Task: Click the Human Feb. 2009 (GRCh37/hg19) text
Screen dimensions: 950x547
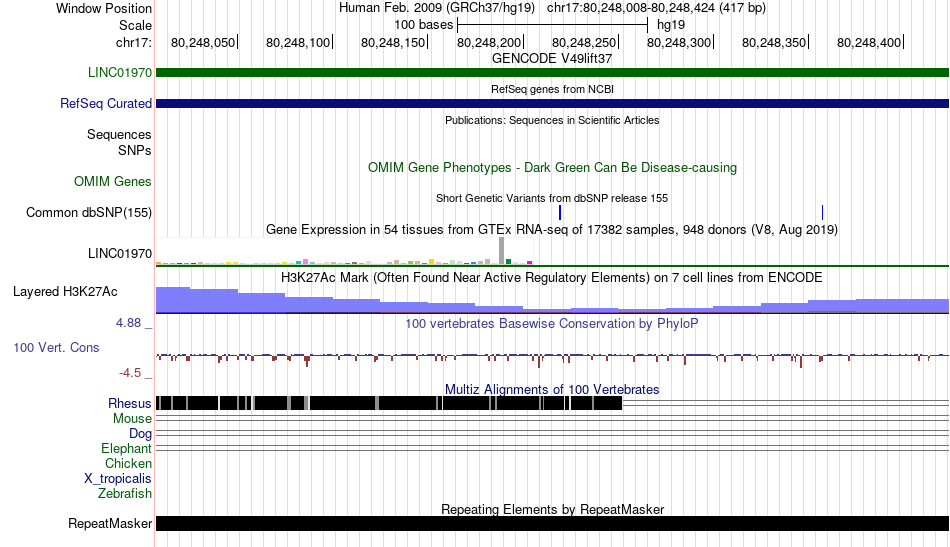Action: pyautogui.click(x=437, y=8)
